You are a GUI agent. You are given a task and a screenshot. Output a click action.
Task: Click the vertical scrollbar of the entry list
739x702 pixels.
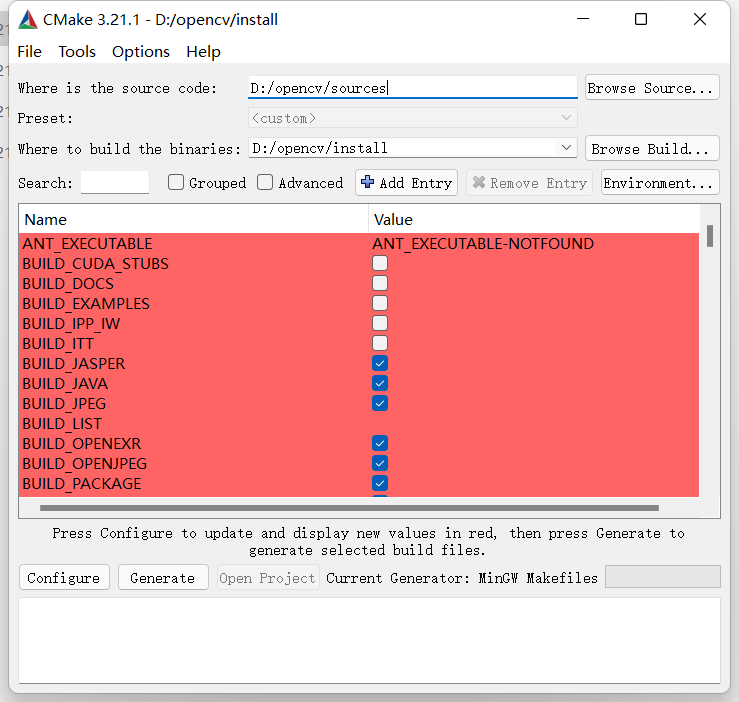point(710,236)
